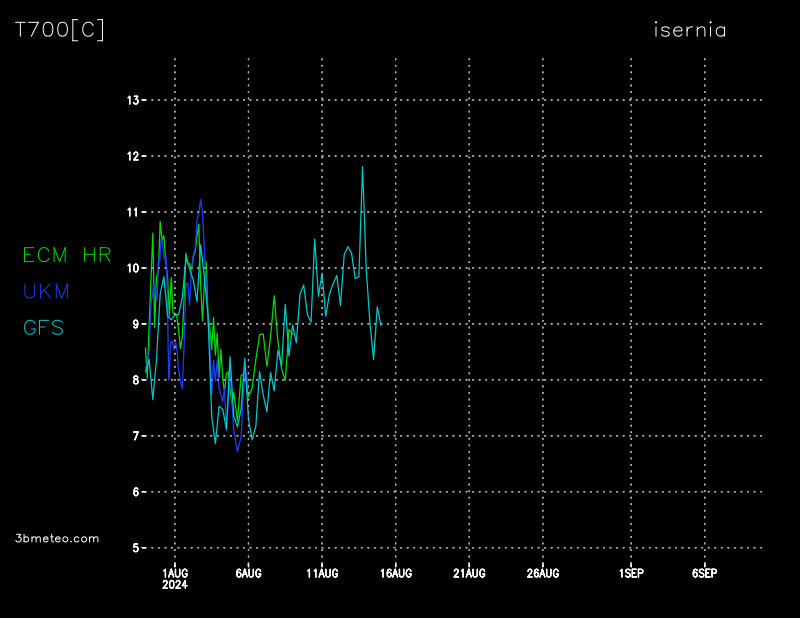This screenshot has height=618, width=800.
Task: Click the 5 temperature axis label
Action: (x=135, y=548)
